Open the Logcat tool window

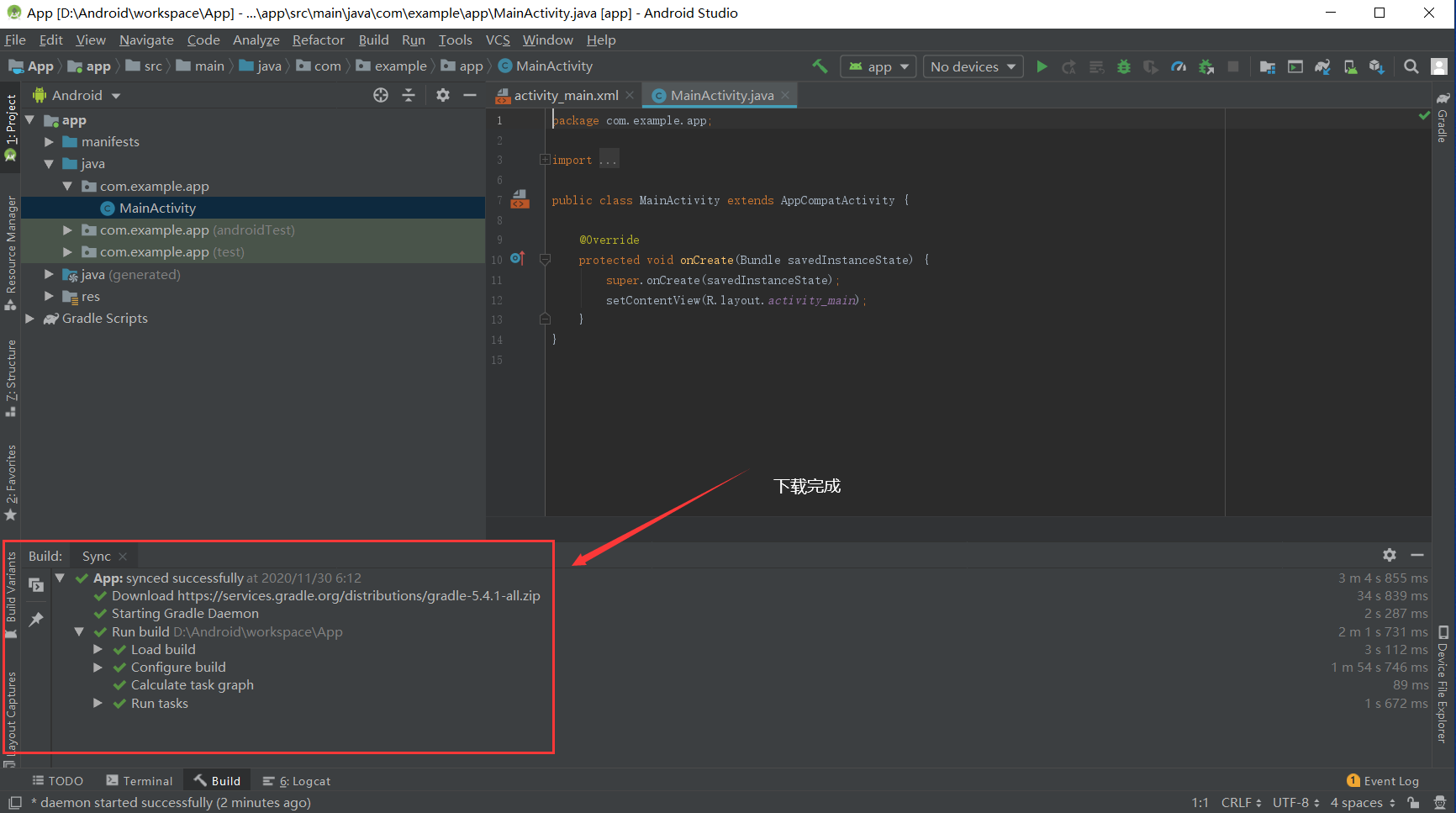(297, 781)
